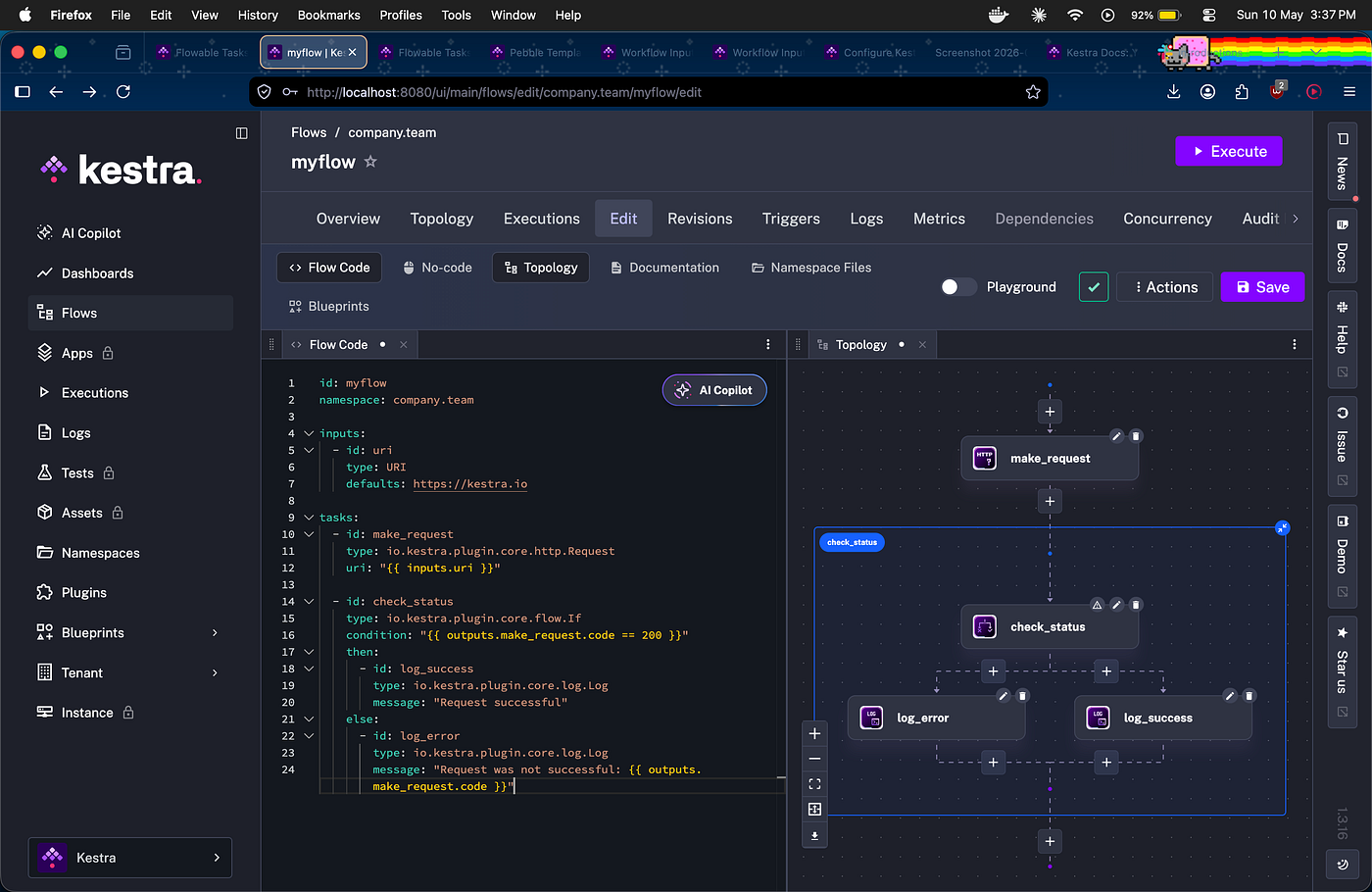This screenshot has width=1372, height=892.
Task: Open the Flow Code panel three-dot menu
Action: pyautogui.click(x=768, y=345)
